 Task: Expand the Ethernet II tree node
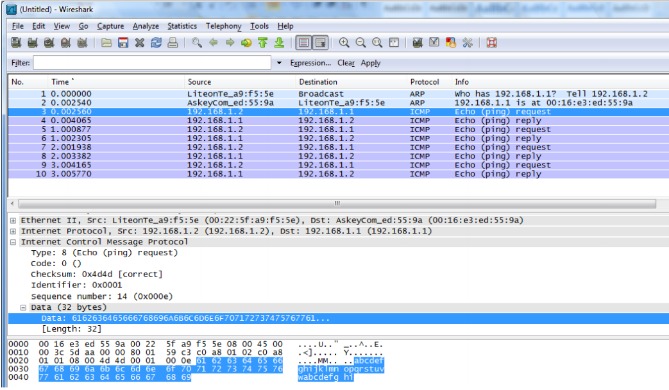(x=13, y=221)
